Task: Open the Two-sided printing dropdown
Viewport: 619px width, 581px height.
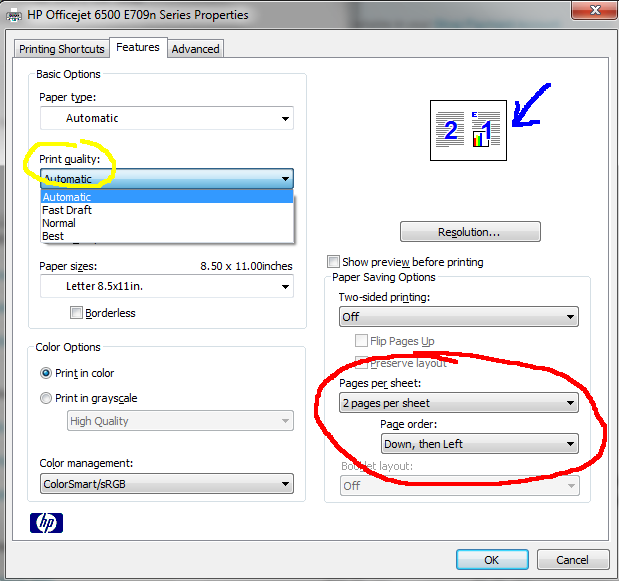Action: (459, 317)
